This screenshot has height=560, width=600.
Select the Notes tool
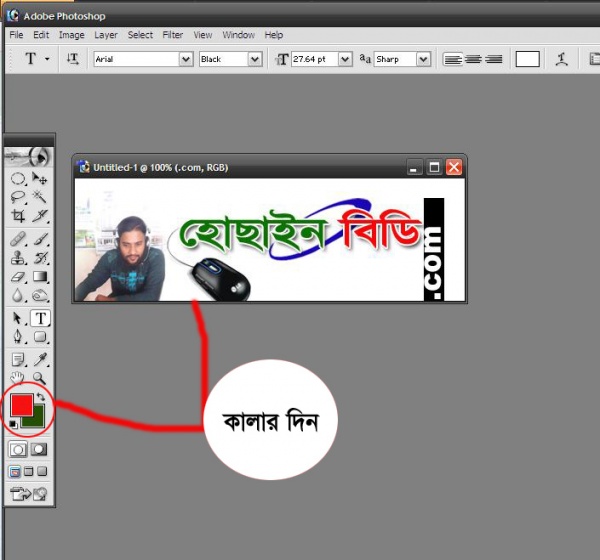(x=18, y=360)
